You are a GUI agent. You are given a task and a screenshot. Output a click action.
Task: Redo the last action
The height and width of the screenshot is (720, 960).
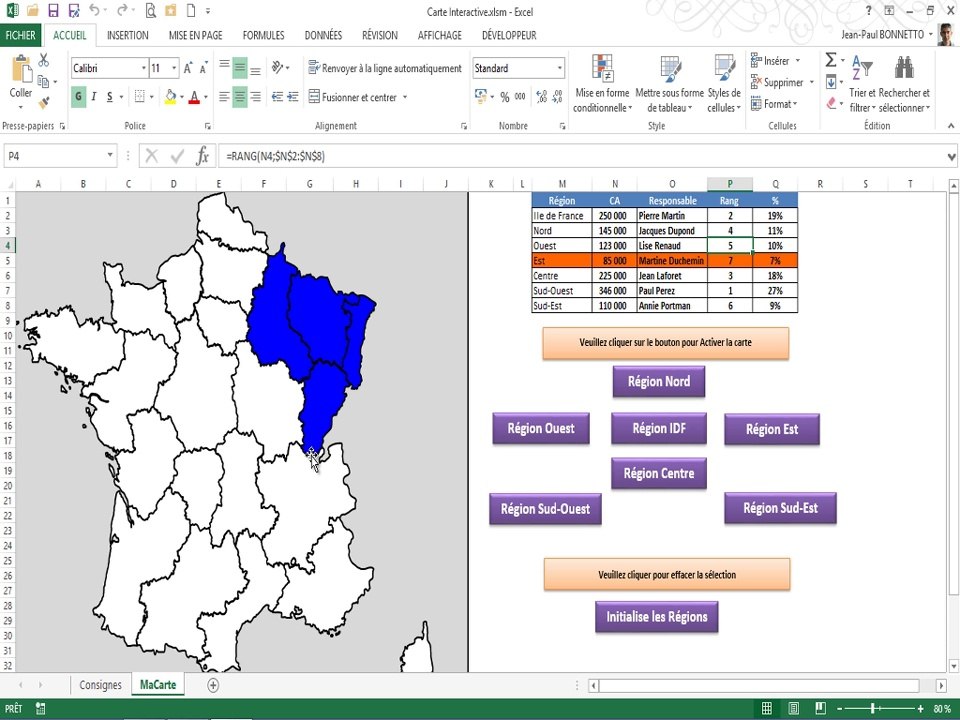click(x=122, y=10)
